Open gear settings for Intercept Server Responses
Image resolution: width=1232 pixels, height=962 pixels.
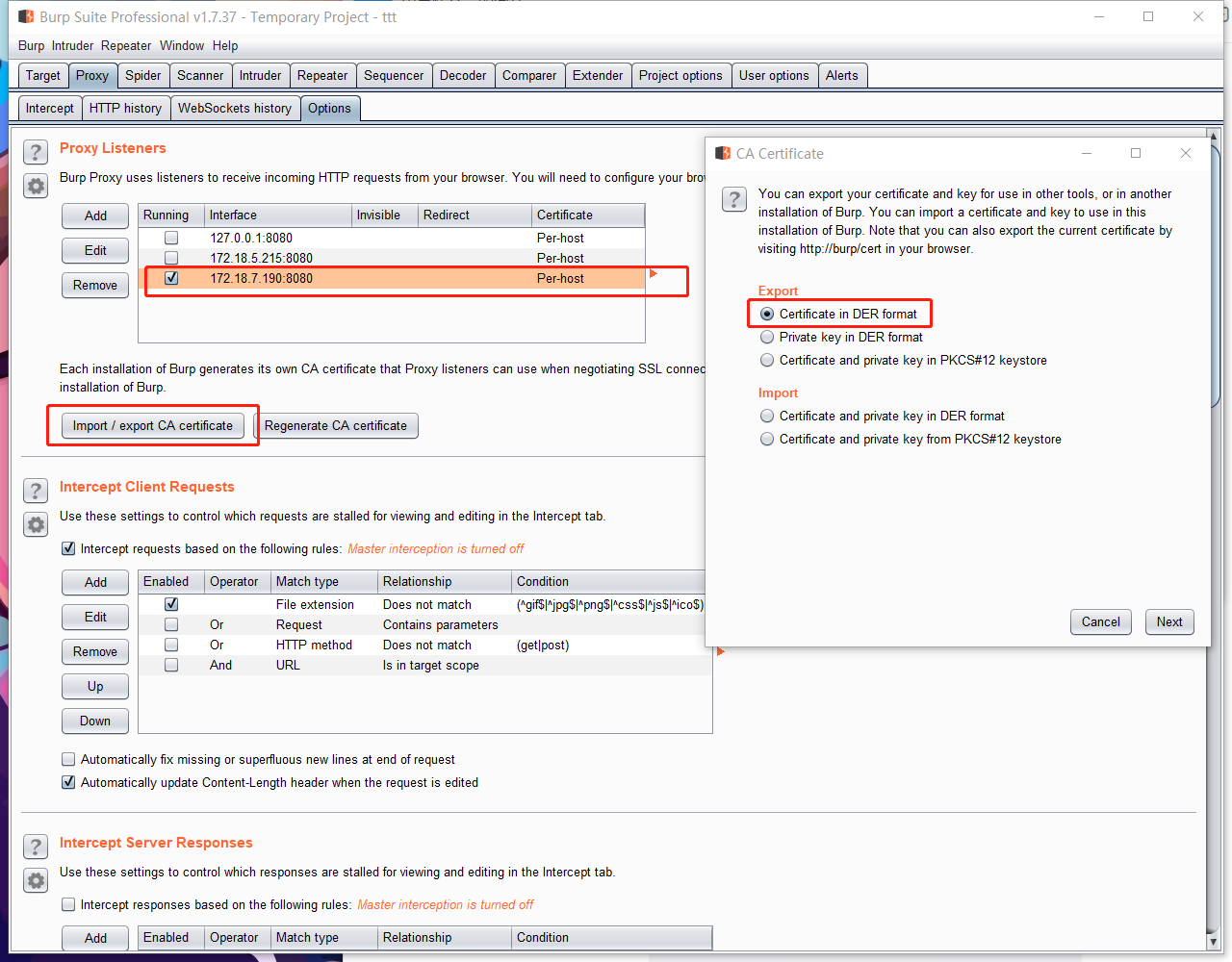click(36, 880)
